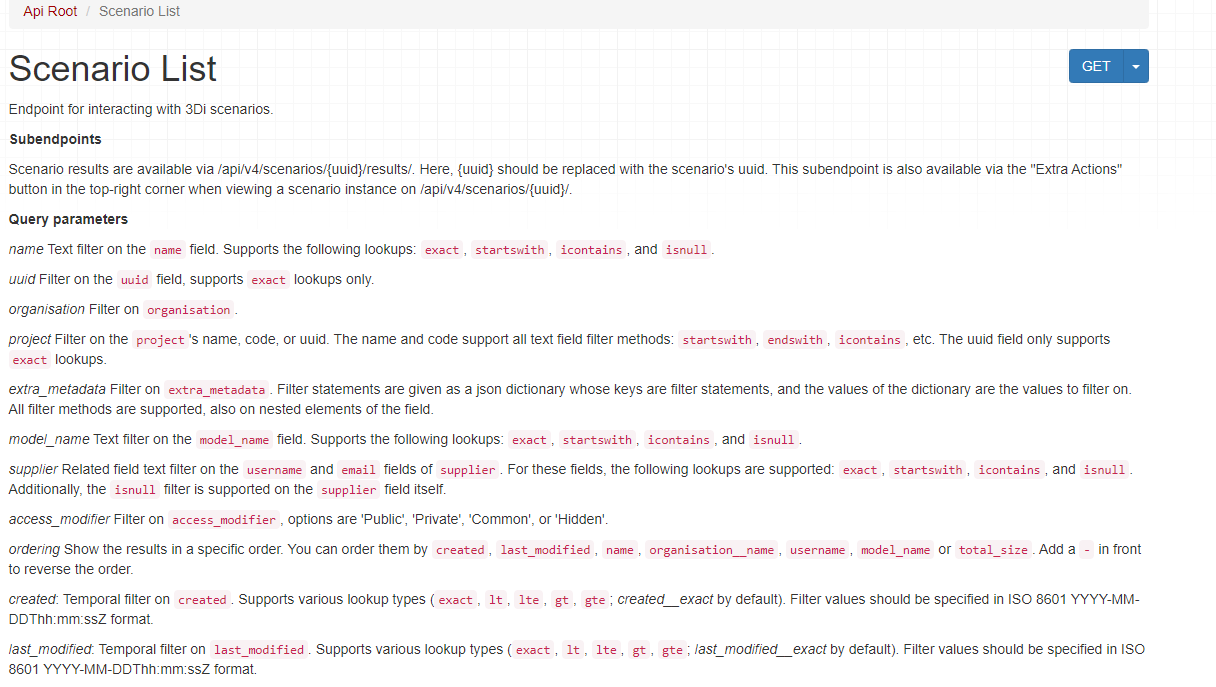This screenshot has width=1216, height=687.
Task: Click 'icontains' in the supplier filter row
Action: (x=1010, y=470)
